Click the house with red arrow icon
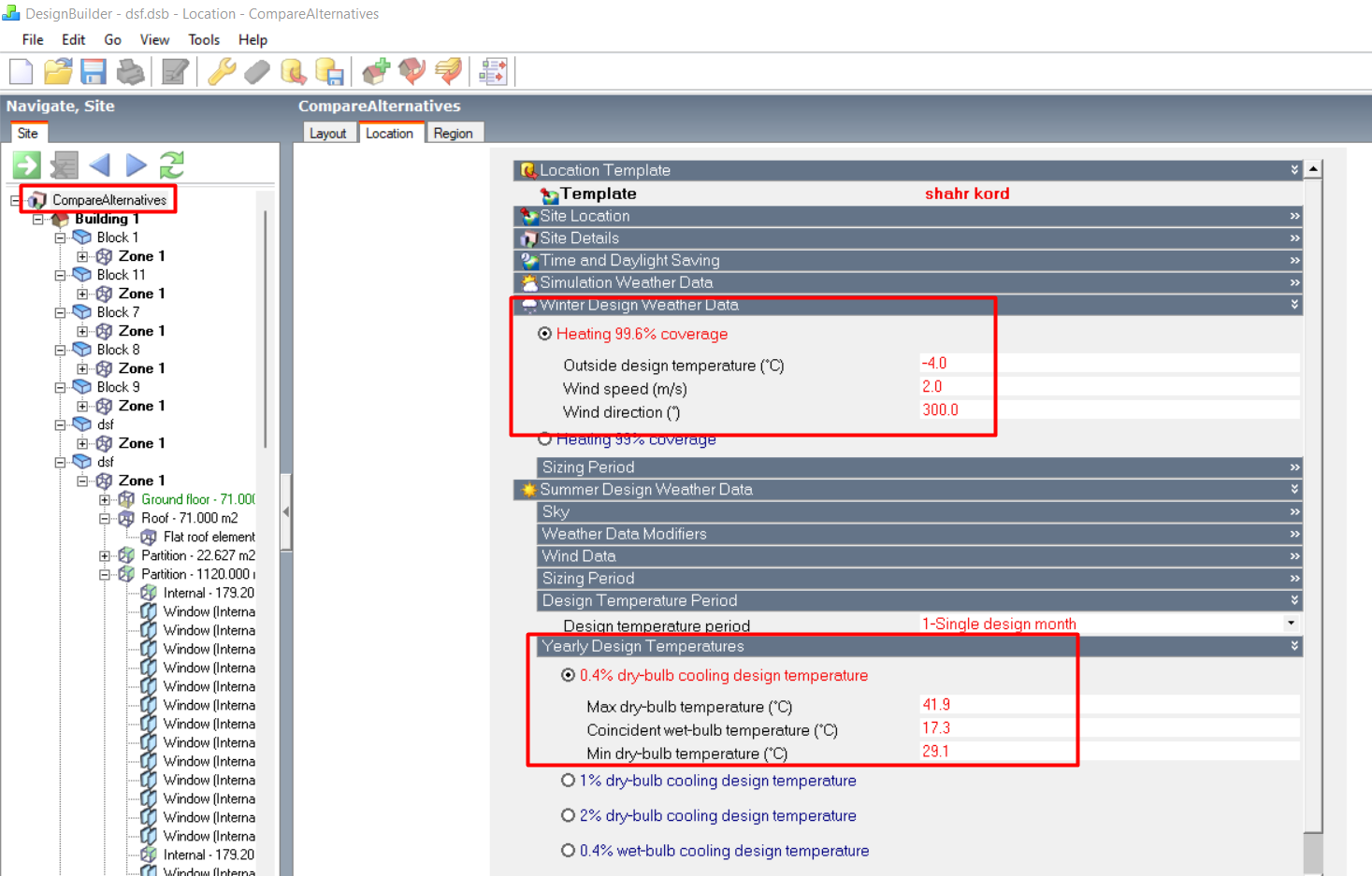The width and height of the screenshot is (1372, 876). tap(412, 72)
